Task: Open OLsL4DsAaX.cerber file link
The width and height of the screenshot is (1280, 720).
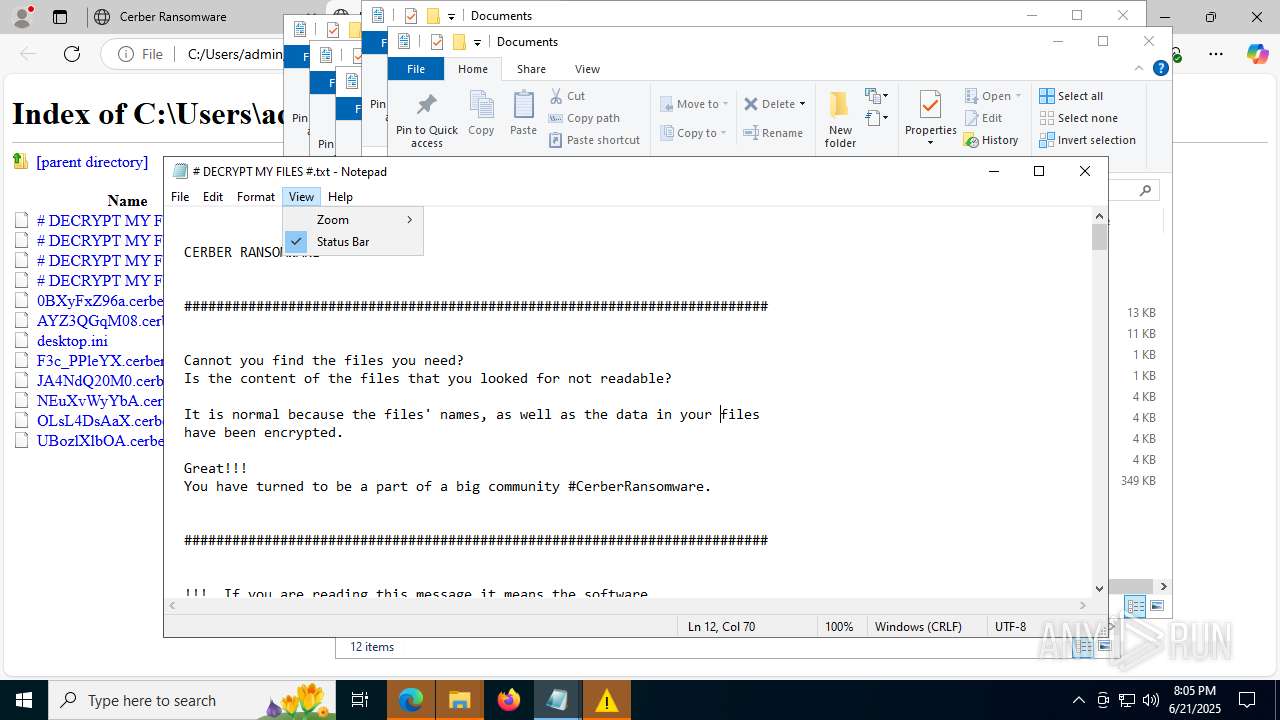Action: pyautogui.click(x=100, y=421)
